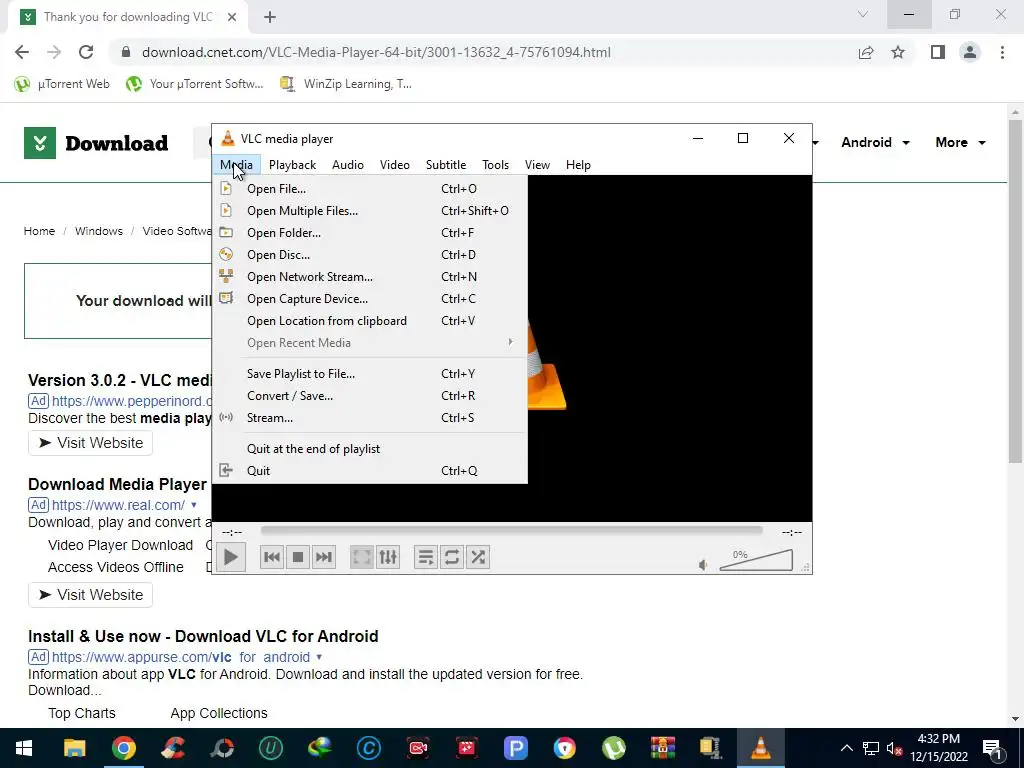Viewport: 1024px width, 768px height.
Task: Open the Audio menu in VLC
Action: click(347, 165)
